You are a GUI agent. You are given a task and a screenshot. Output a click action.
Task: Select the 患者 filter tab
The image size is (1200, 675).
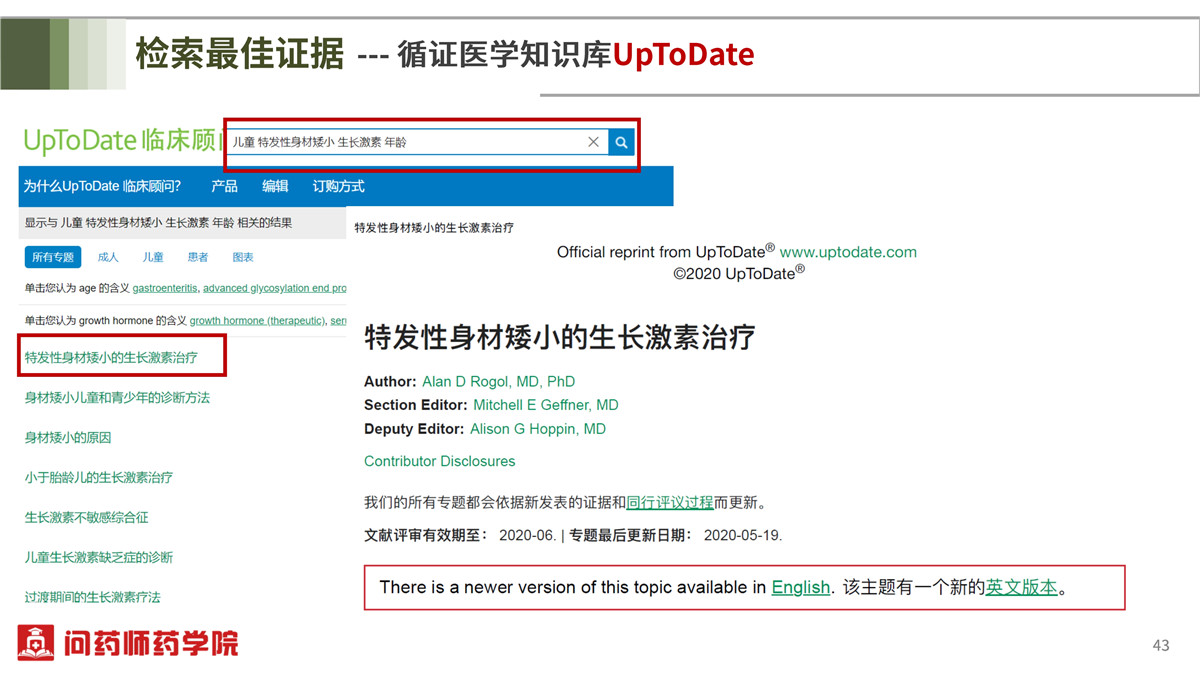198,257
